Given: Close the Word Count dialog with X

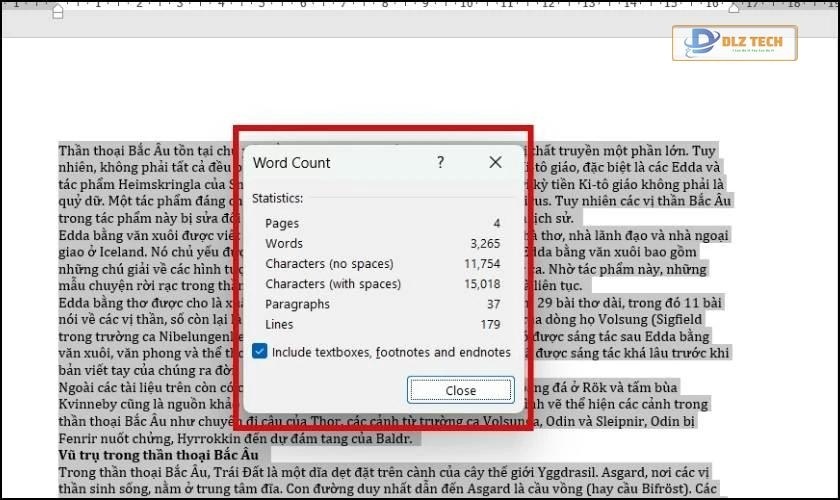Looking at the screenshot, I should click(495, 162).
